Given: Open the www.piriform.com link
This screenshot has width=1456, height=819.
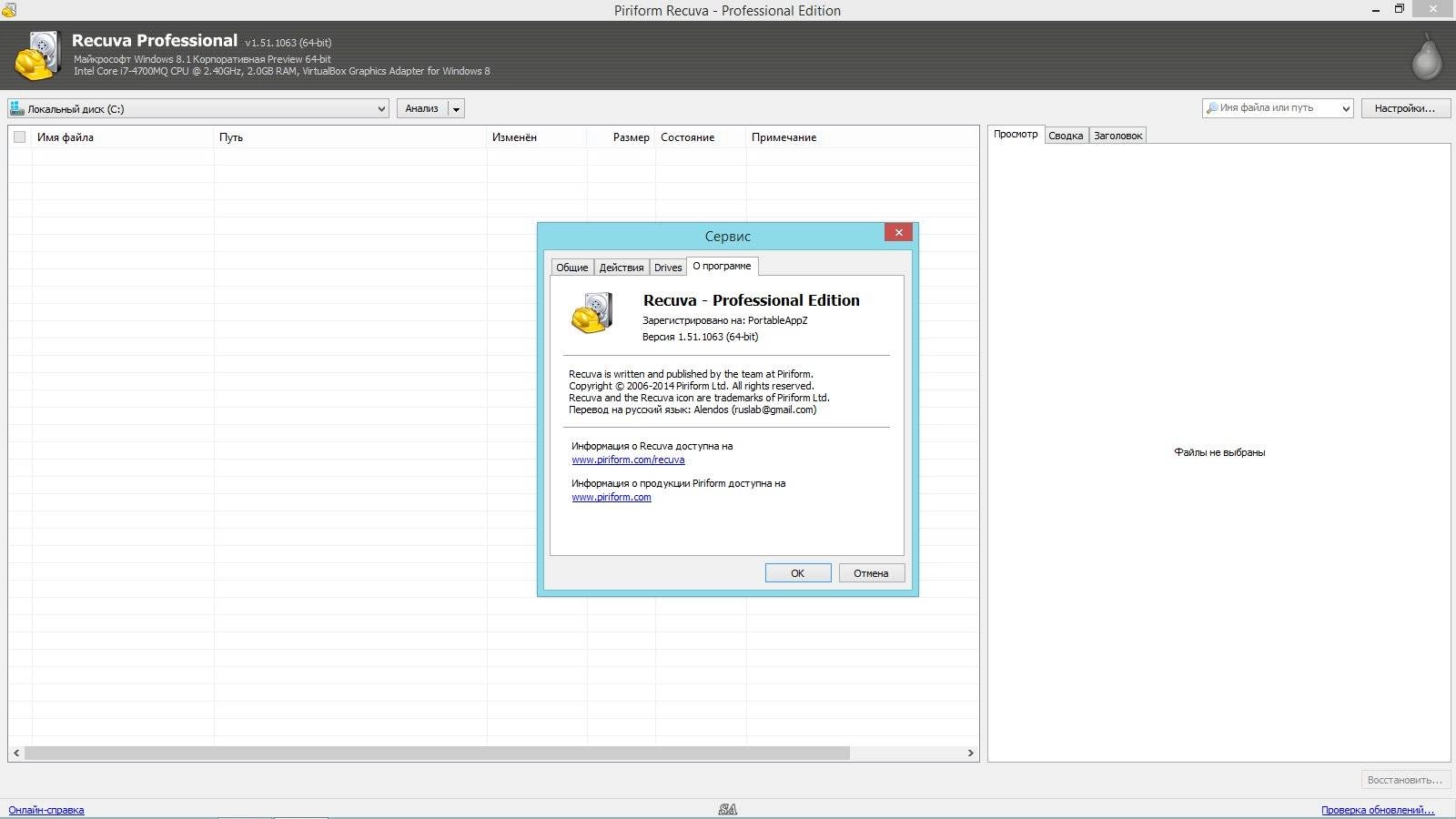Looking at the screenshot, I should coord(612,497).
